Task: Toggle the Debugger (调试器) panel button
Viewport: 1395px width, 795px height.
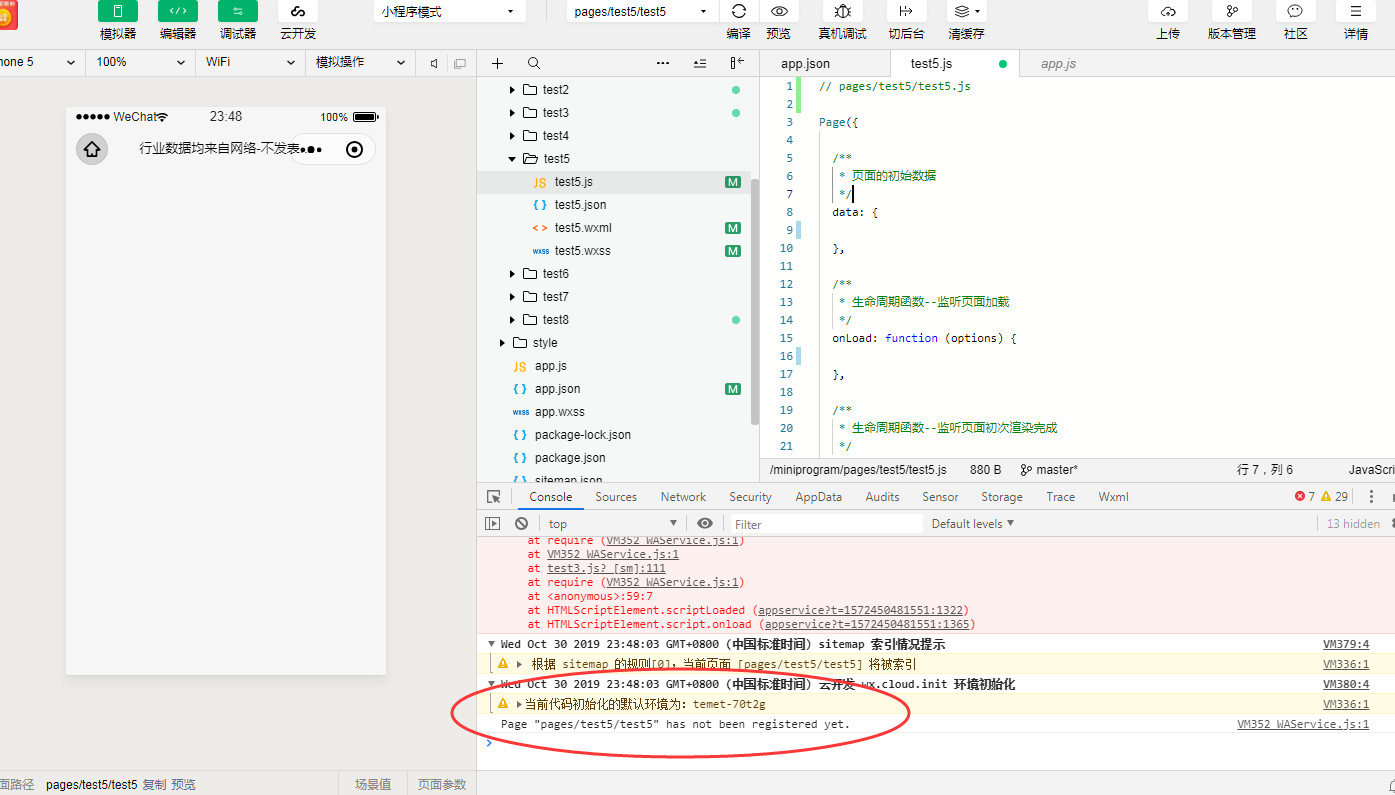Action: click(237, 12)
